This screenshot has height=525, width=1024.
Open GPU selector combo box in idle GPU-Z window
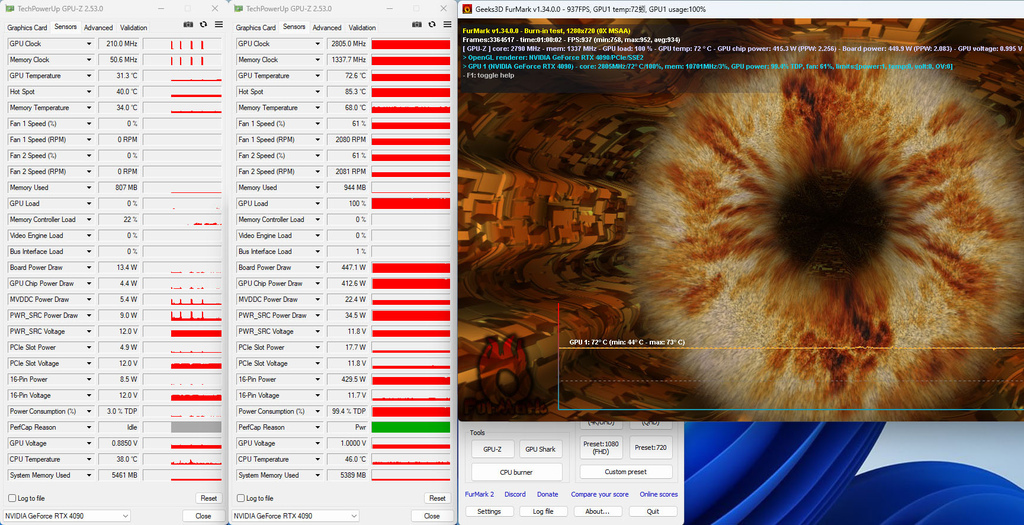(x=67, y=516)
